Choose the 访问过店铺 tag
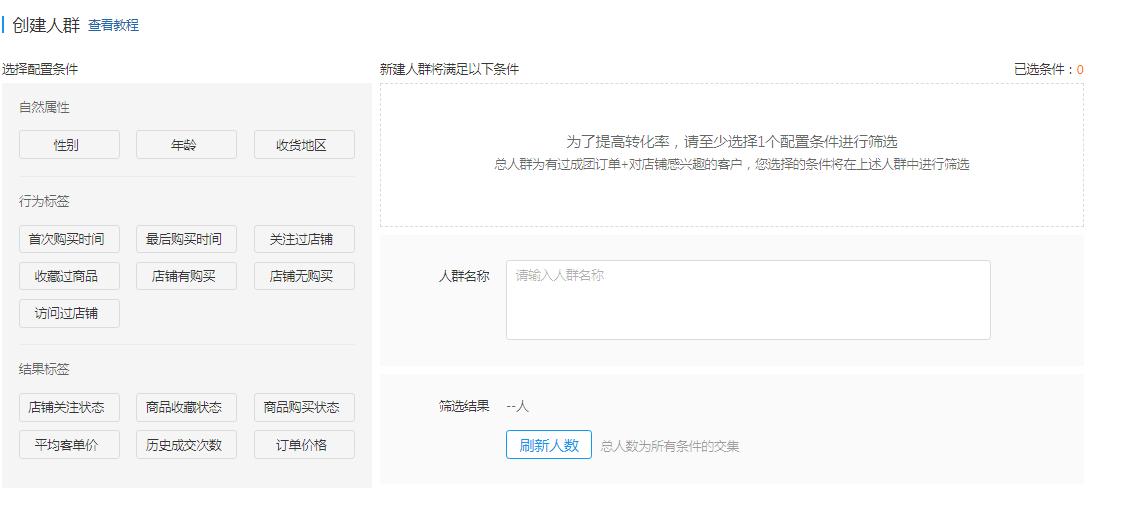Viewport: 1124px width, 505px height. 70,313
